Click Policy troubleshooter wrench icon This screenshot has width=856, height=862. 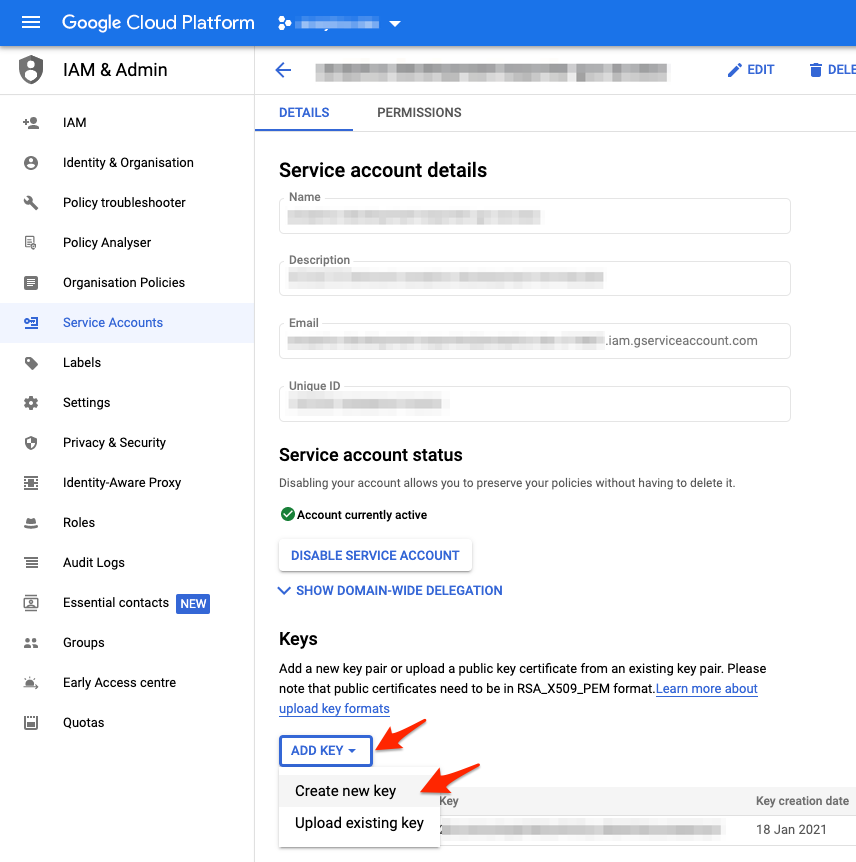click(x=31, y=203)
